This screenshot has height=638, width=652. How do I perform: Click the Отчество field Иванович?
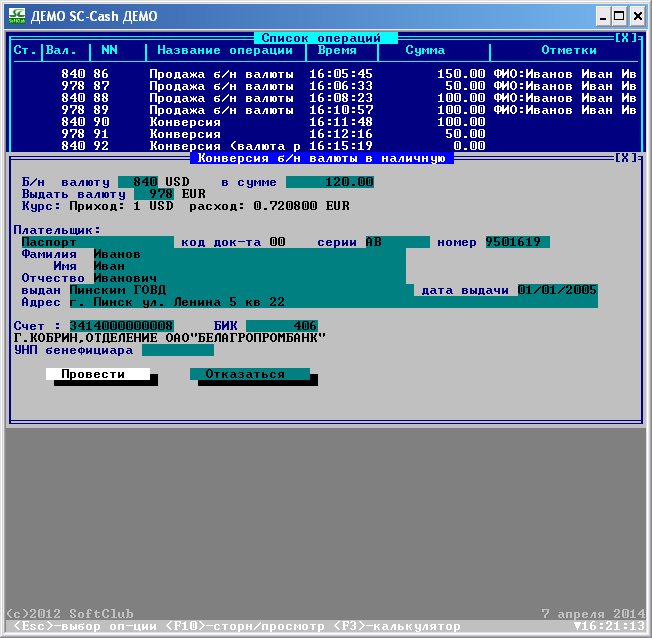(x=250, y=278)
